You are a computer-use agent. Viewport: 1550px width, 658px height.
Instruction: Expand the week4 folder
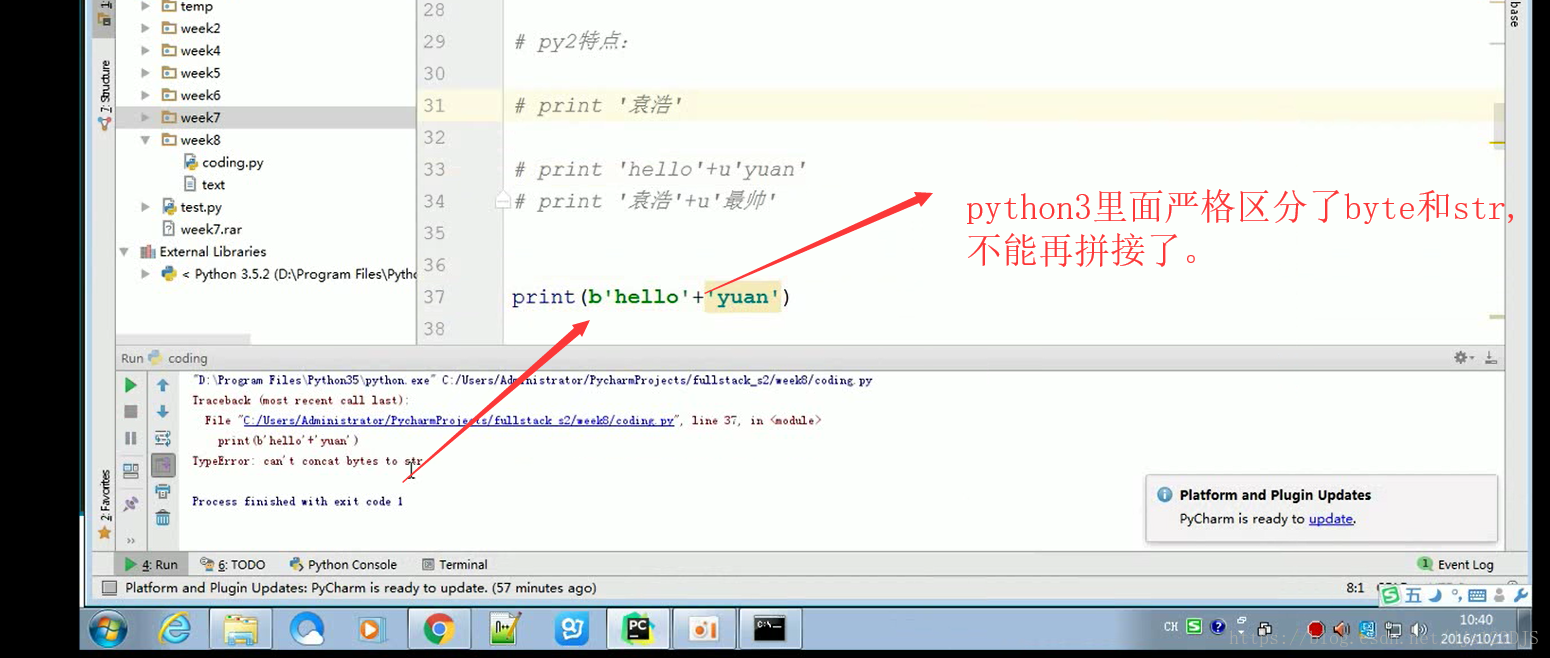coord(146,51)
